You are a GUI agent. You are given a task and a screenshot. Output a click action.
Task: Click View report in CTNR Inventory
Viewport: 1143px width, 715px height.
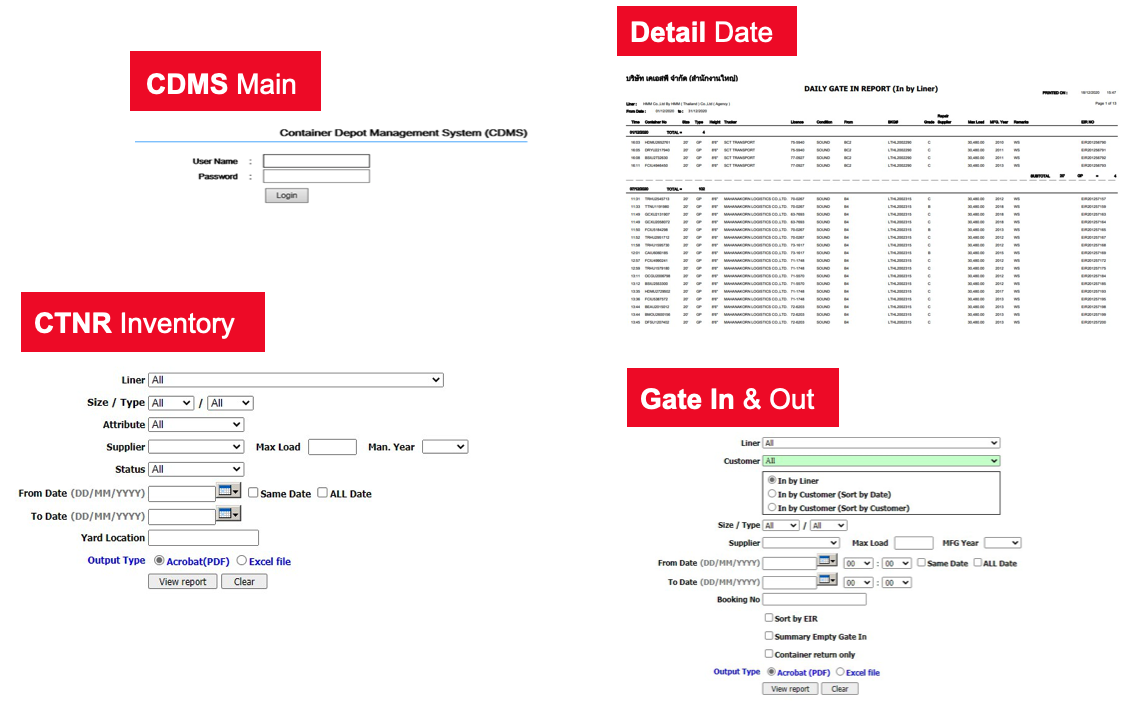pos(183,582)
